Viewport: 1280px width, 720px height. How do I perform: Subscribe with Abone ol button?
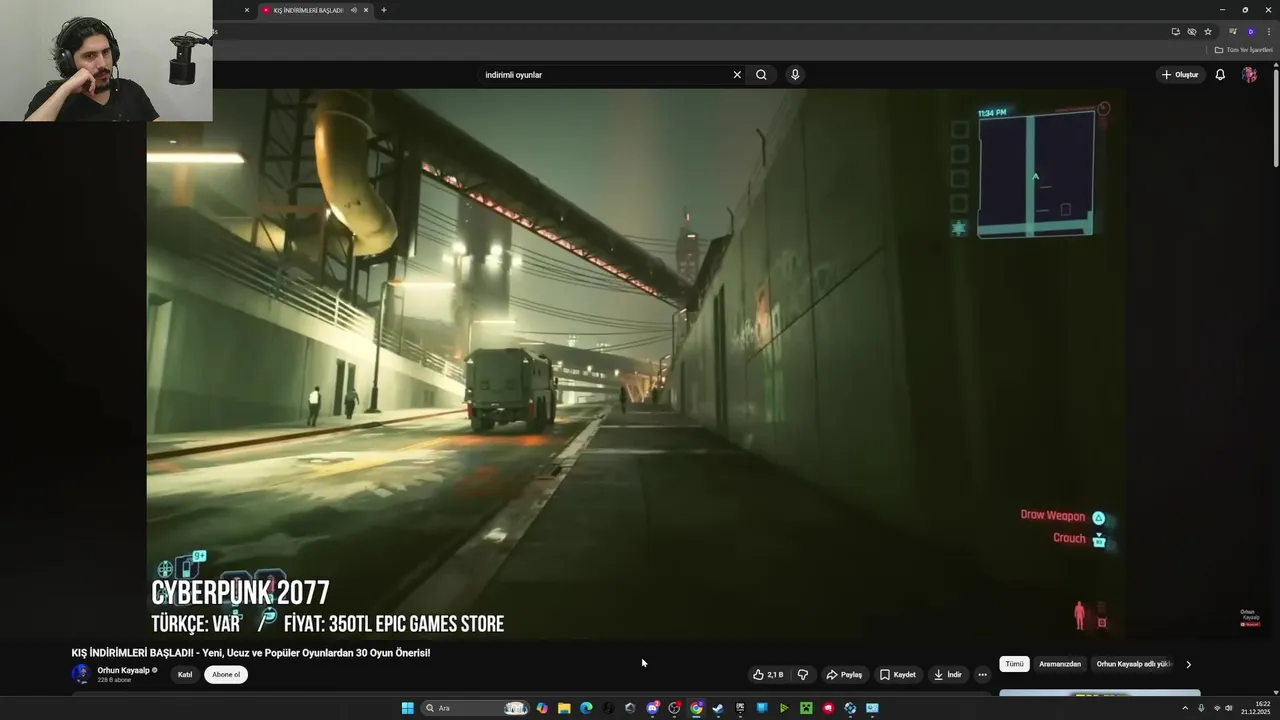pos(226,675)
